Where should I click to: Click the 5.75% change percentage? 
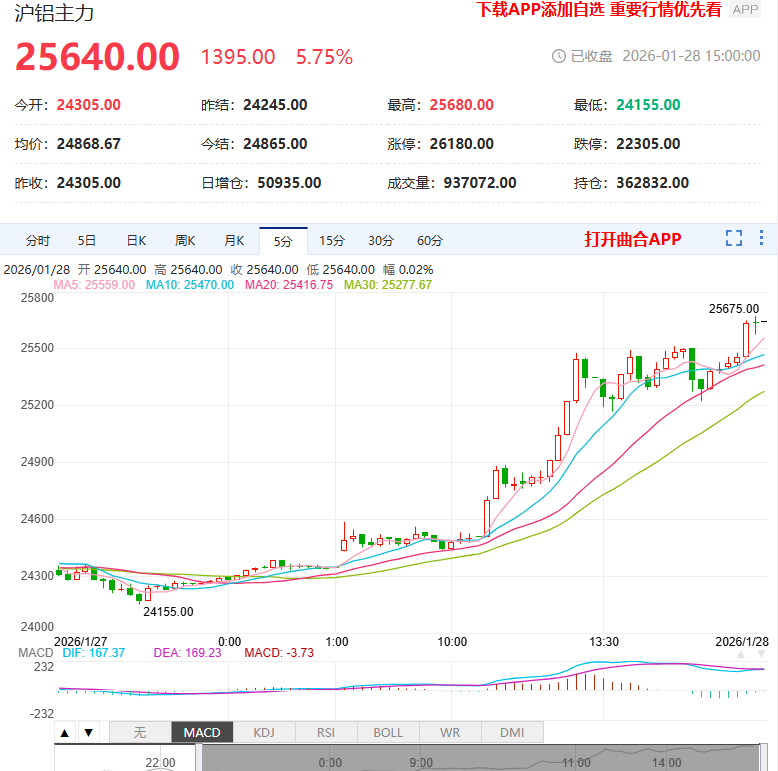pos(324,57)
